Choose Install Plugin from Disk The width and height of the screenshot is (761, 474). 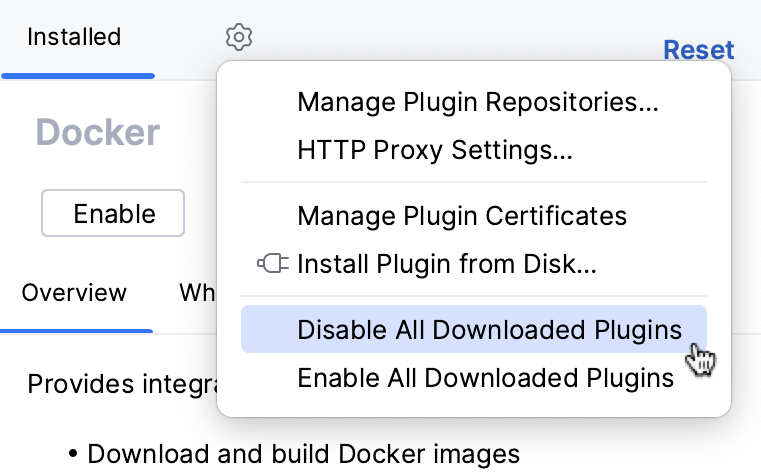click(x=446, y=265)
